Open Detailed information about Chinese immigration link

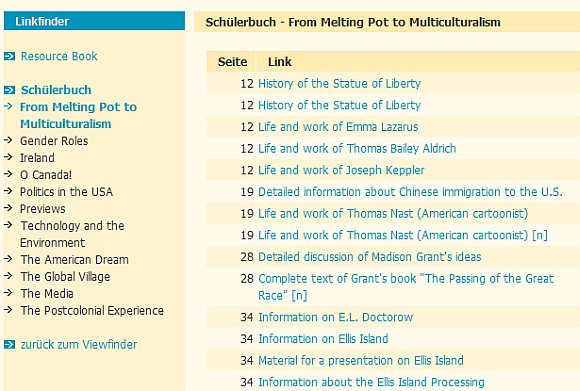click(x=410, y=192)
